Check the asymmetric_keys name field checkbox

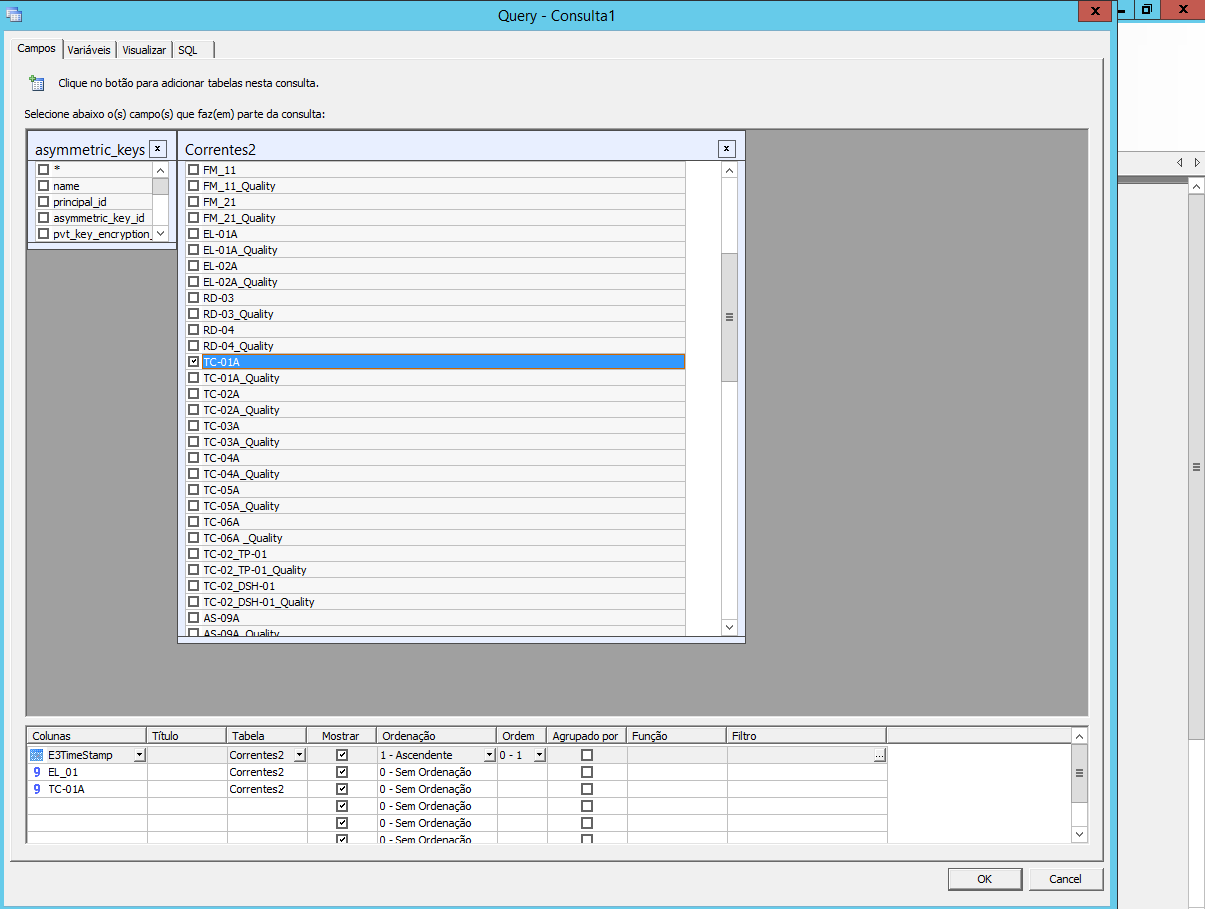tap(44, 186)
